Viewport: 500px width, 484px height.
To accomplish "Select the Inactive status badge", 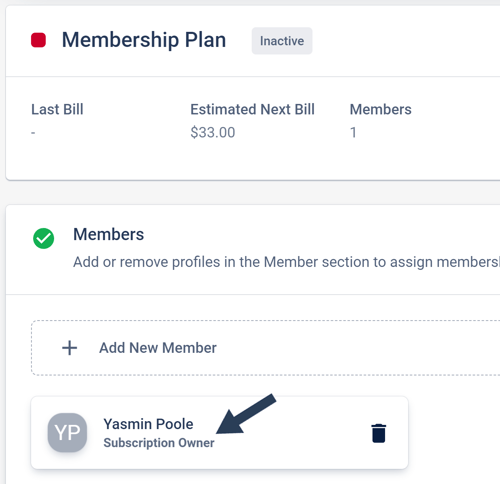I will pyautogui.click(x=282, y=41).
